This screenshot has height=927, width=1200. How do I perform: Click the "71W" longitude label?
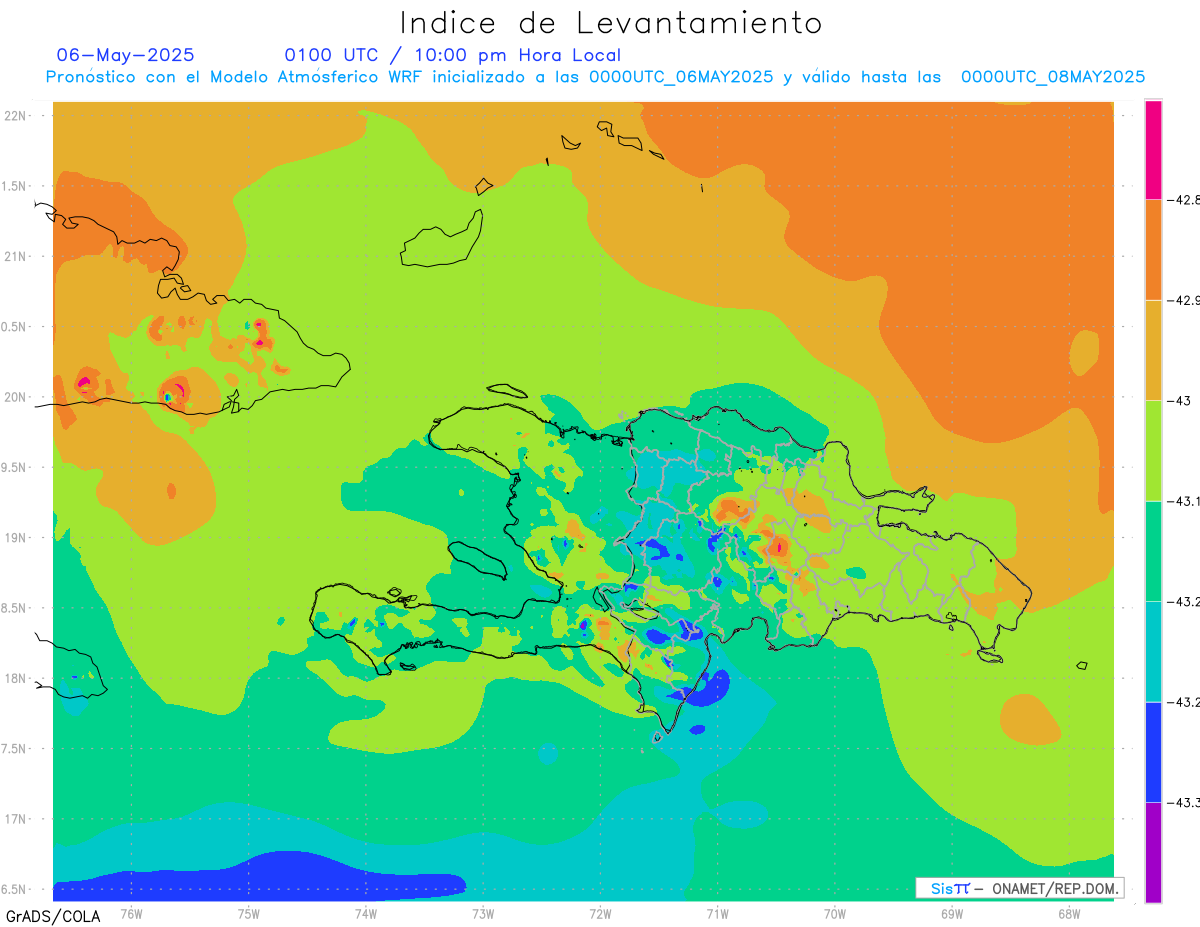tap(717, 913)
